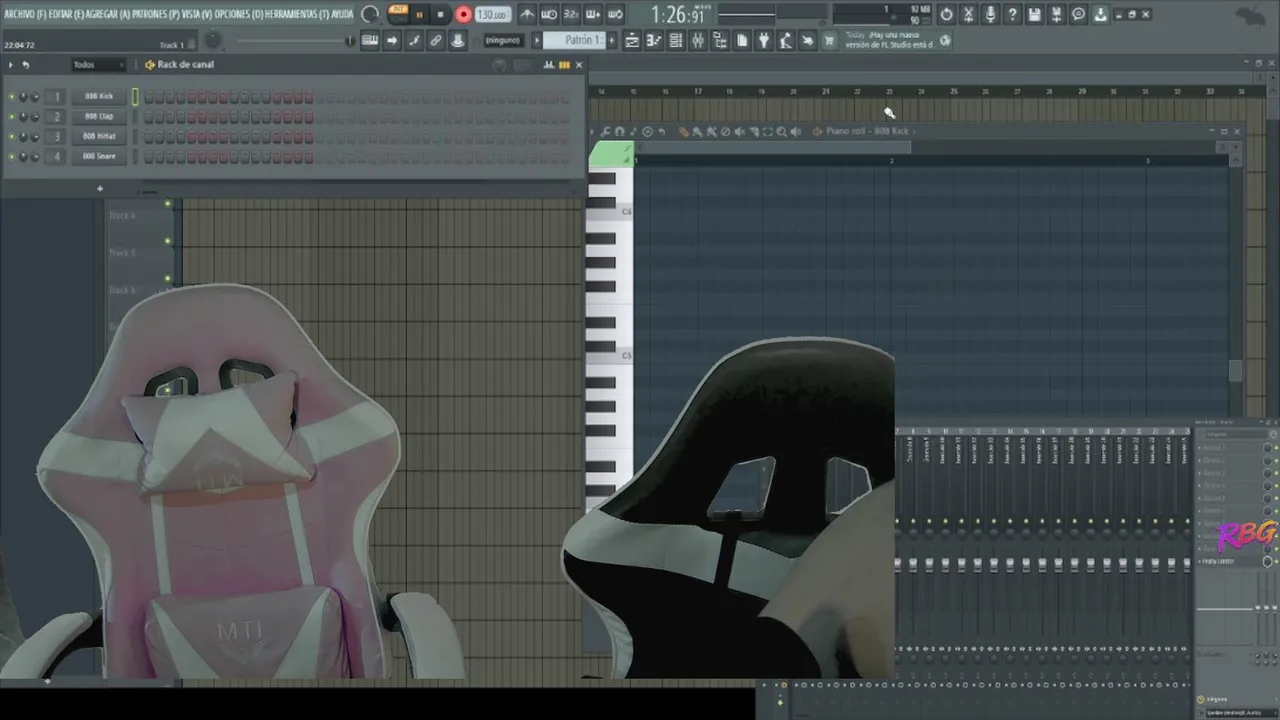Open the plugin picker plug icon
This screenshot has height=720, width=1280.
click(764, 41)
